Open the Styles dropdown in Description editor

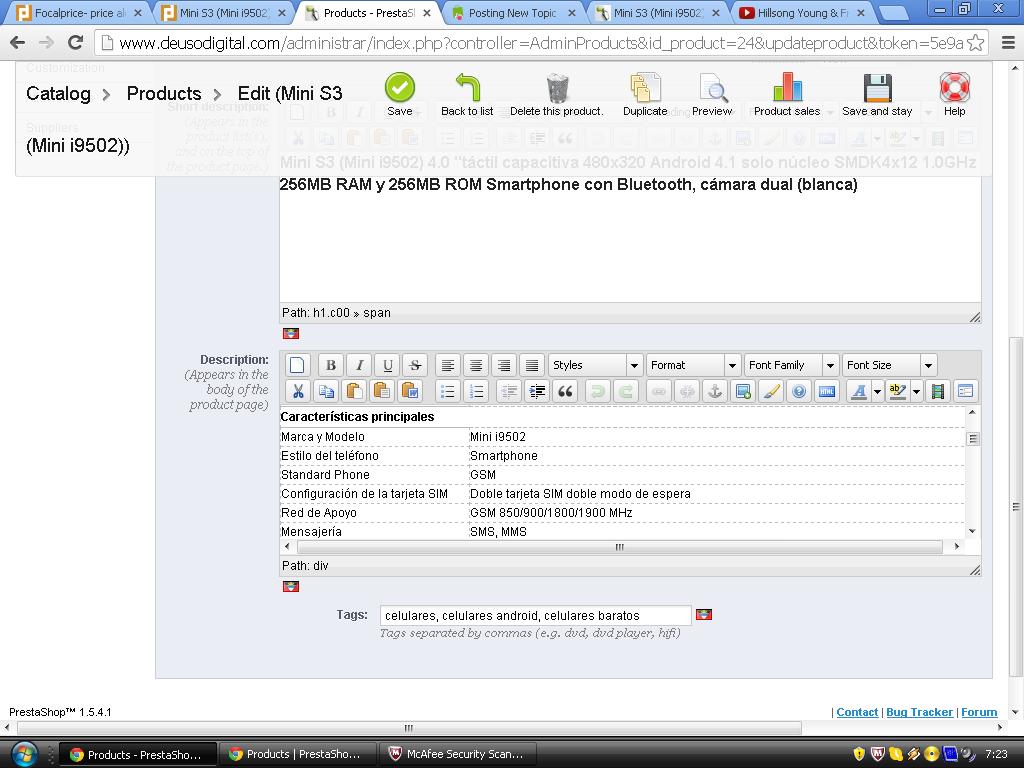pyautogui.click(x=595, y=365)
